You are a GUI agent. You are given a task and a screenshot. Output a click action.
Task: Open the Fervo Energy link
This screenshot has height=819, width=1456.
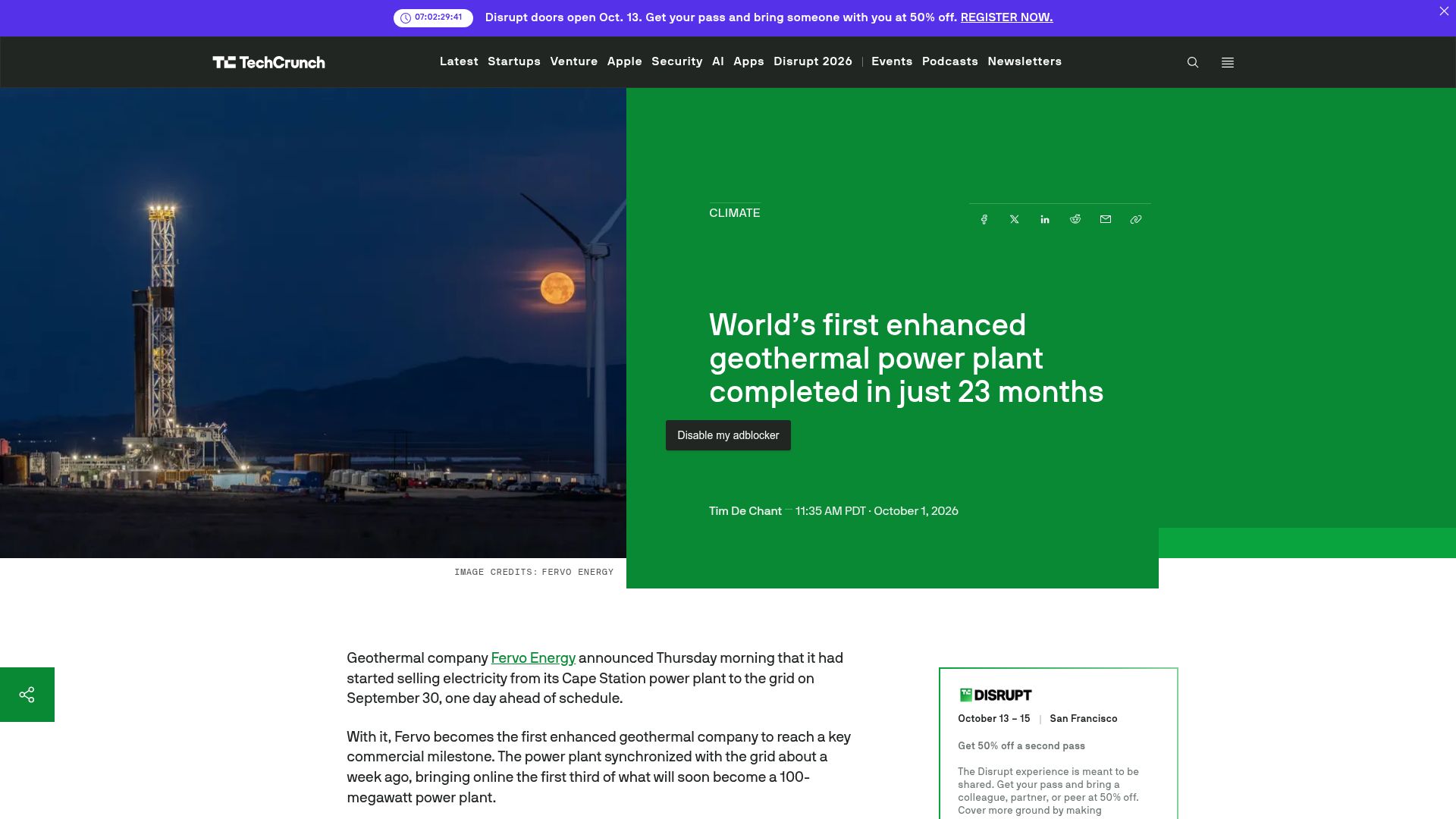(x=533, y=658)
